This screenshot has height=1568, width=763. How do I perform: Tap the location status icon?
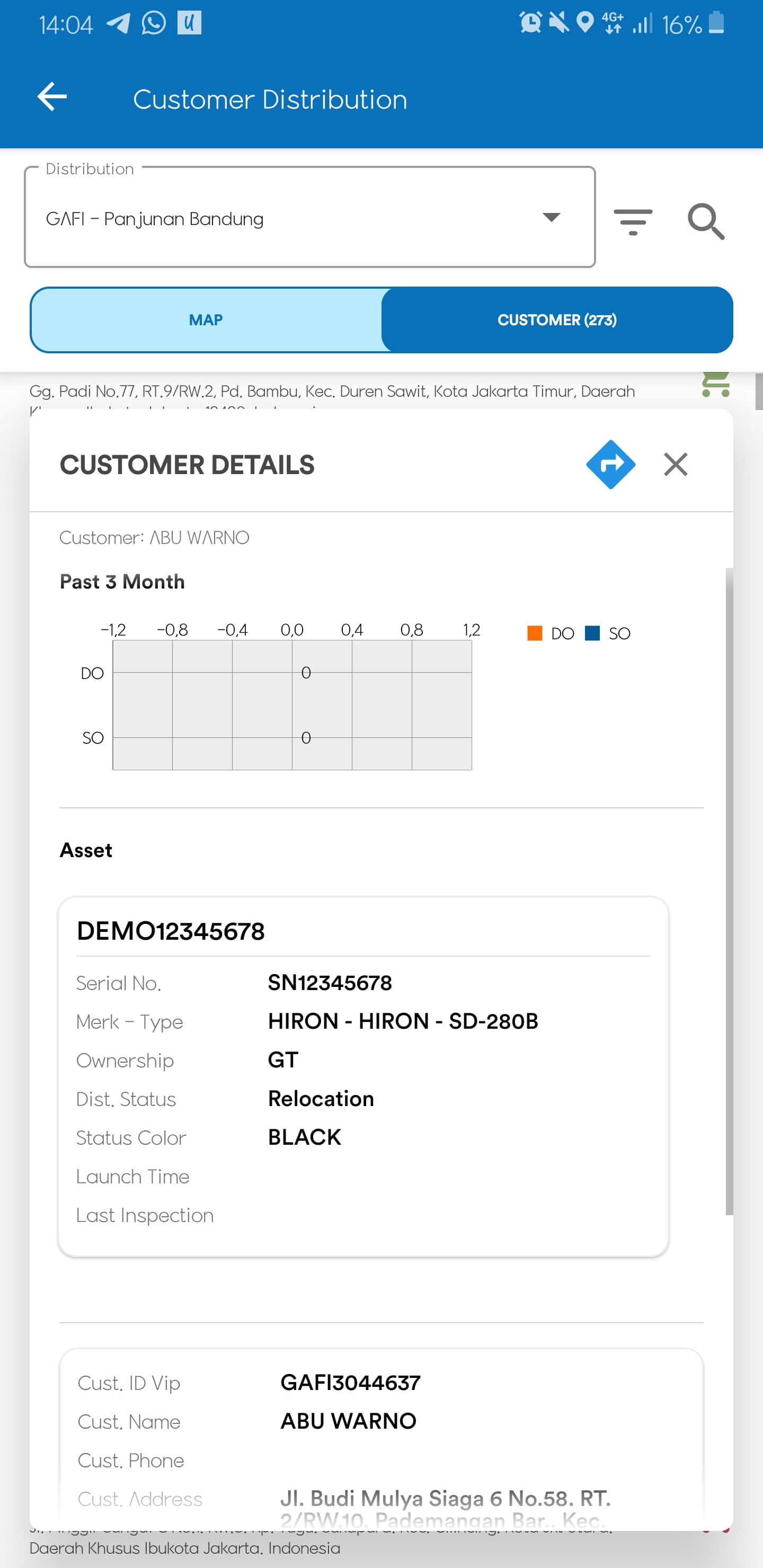coord(585,23)
